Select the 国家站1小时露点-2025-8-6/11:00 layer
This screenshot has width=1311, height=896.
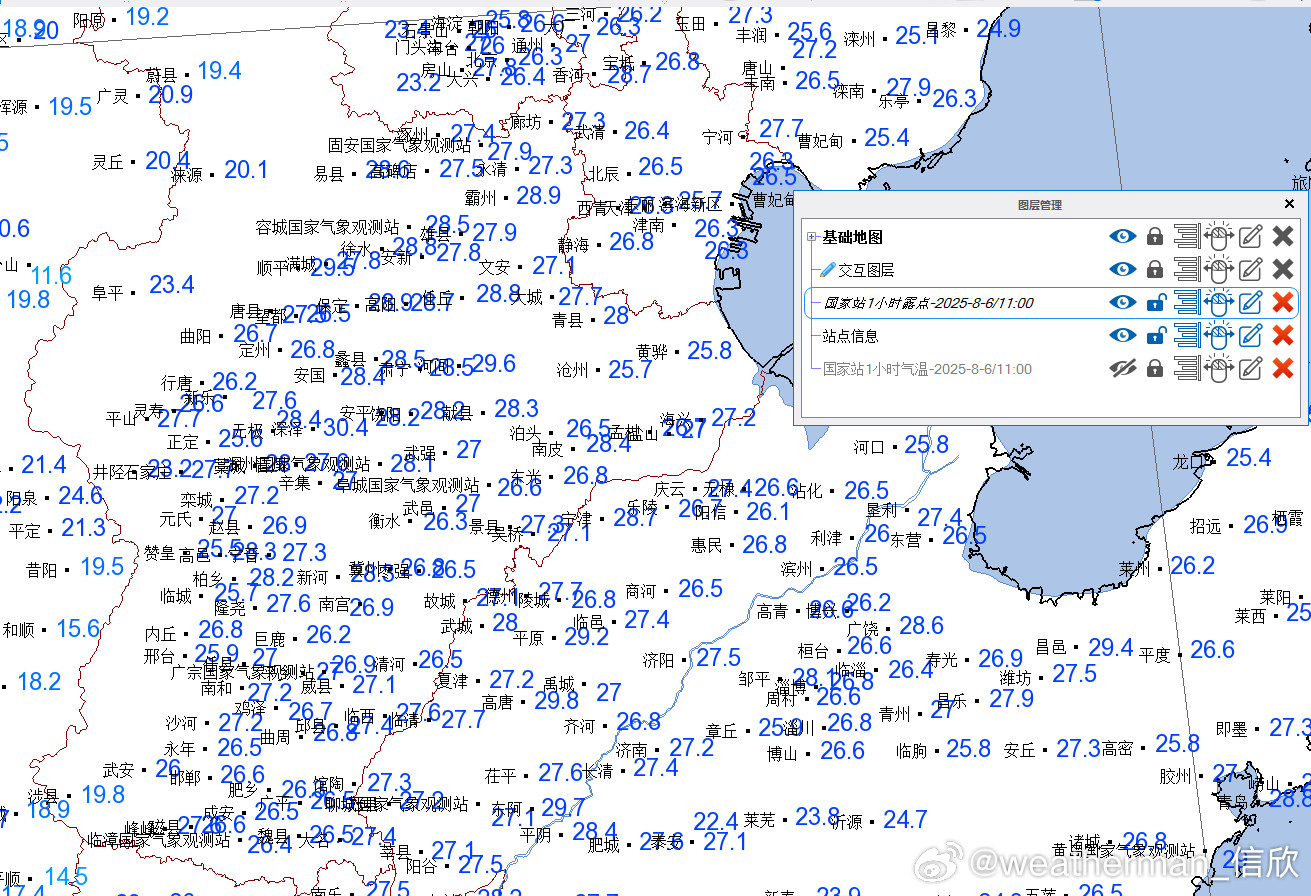coord(928,303)
